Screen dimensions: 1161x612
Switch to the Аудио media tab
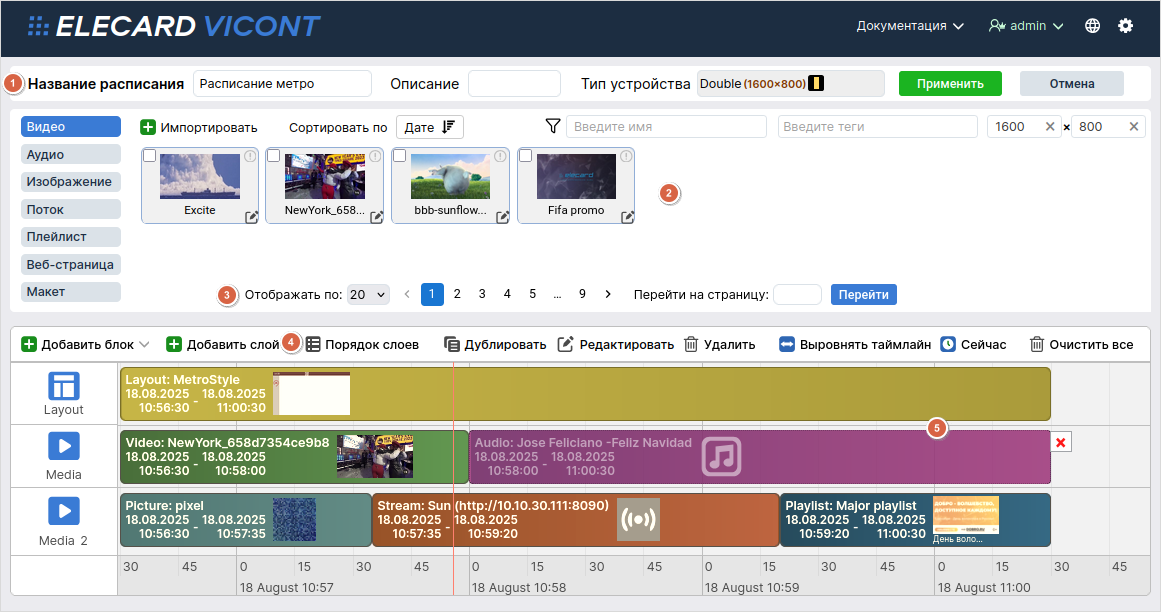[70, 154]
